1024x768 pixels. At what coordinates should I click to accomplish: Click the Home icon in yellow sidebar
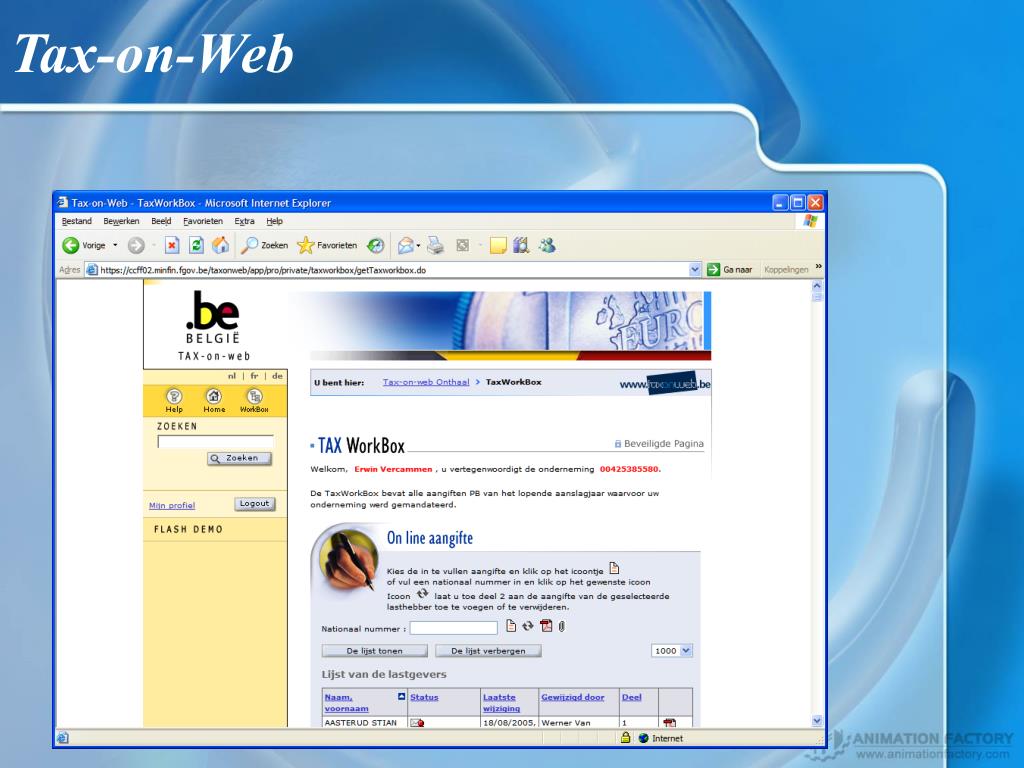tap(214, 400)
